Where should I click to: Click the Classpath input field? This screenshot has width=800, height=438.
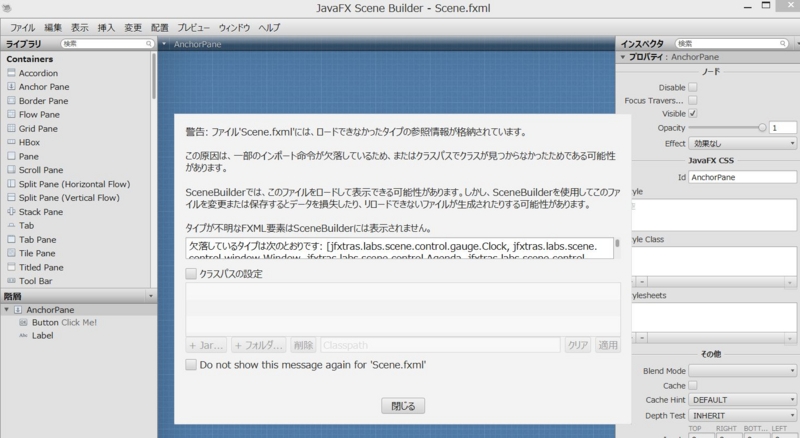440,345
